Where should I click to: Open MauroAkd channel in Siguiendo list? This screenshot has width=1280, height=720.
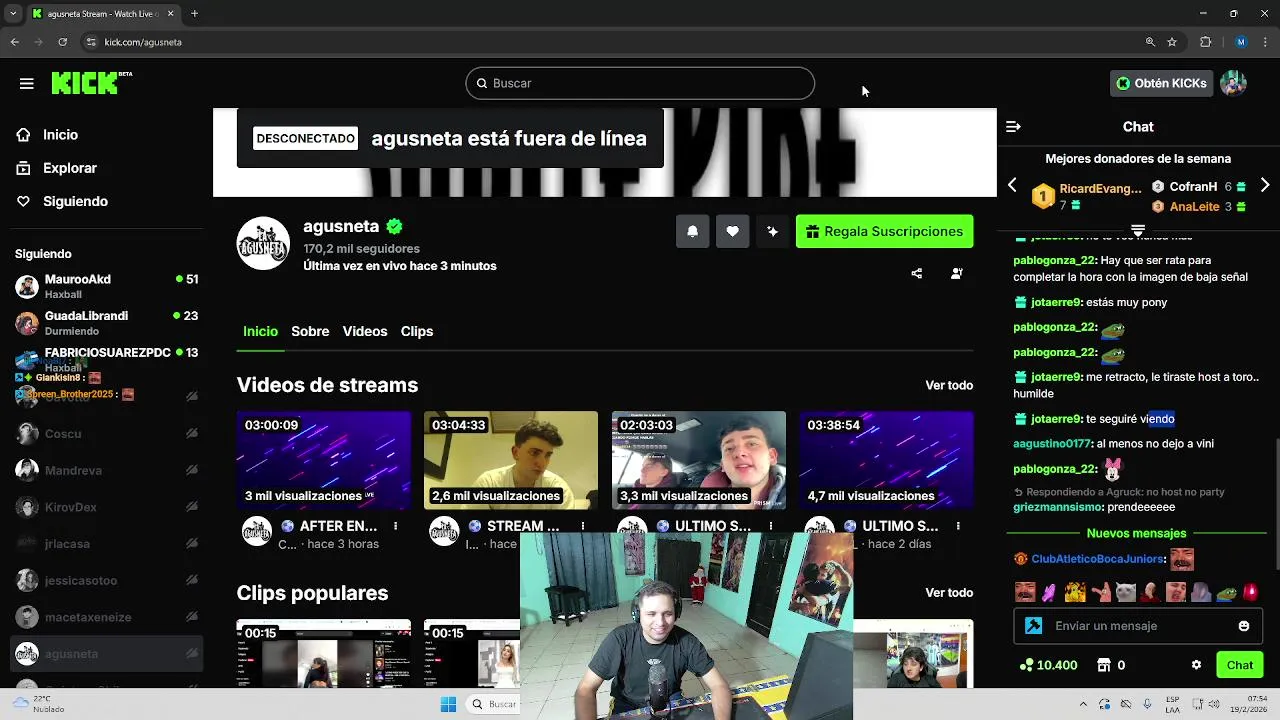[x=106, y=286]
